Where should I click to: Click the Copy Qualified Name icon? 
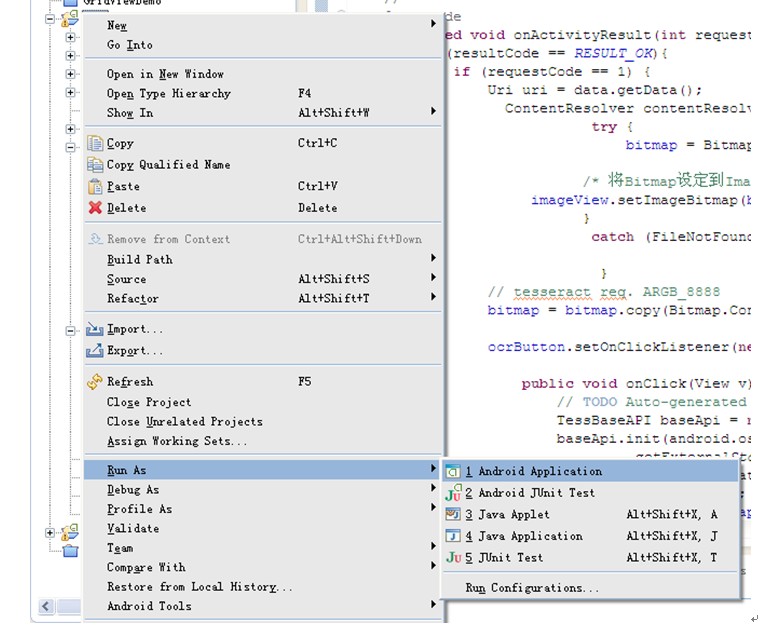95,165
